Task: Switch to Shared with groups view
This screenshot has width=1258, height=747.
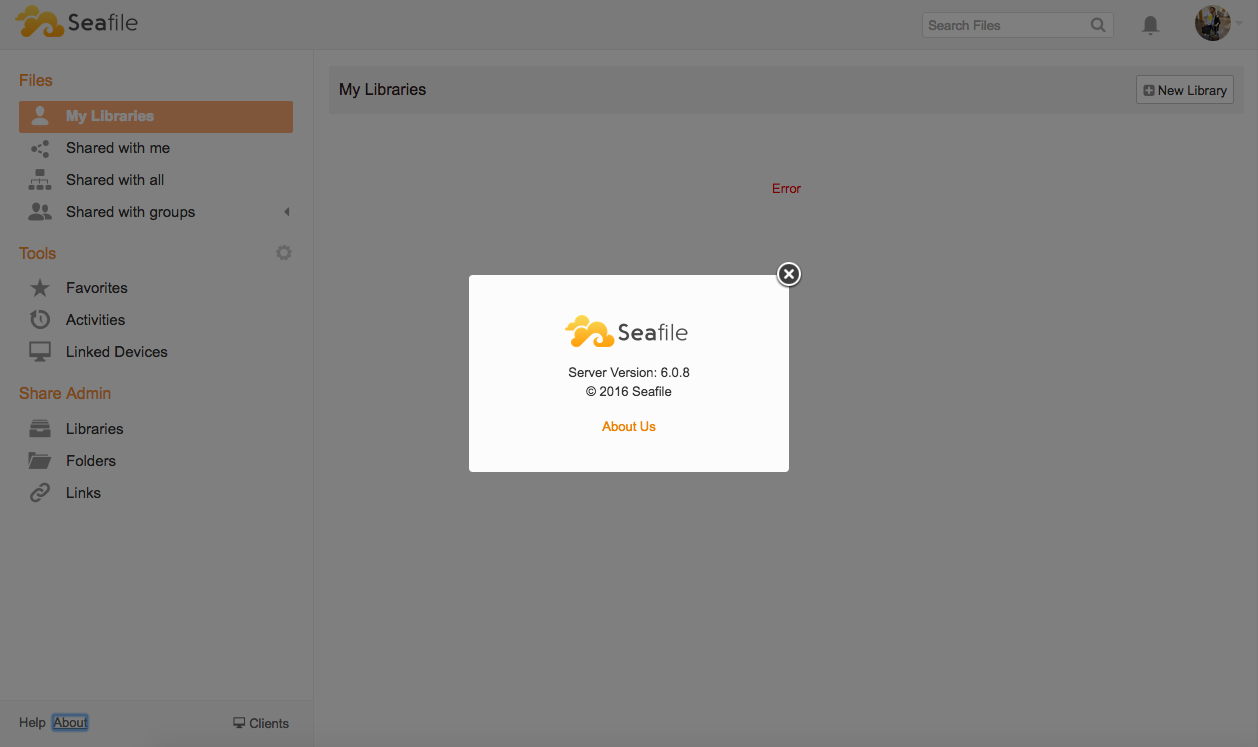Action: click(x=130, y=212)
